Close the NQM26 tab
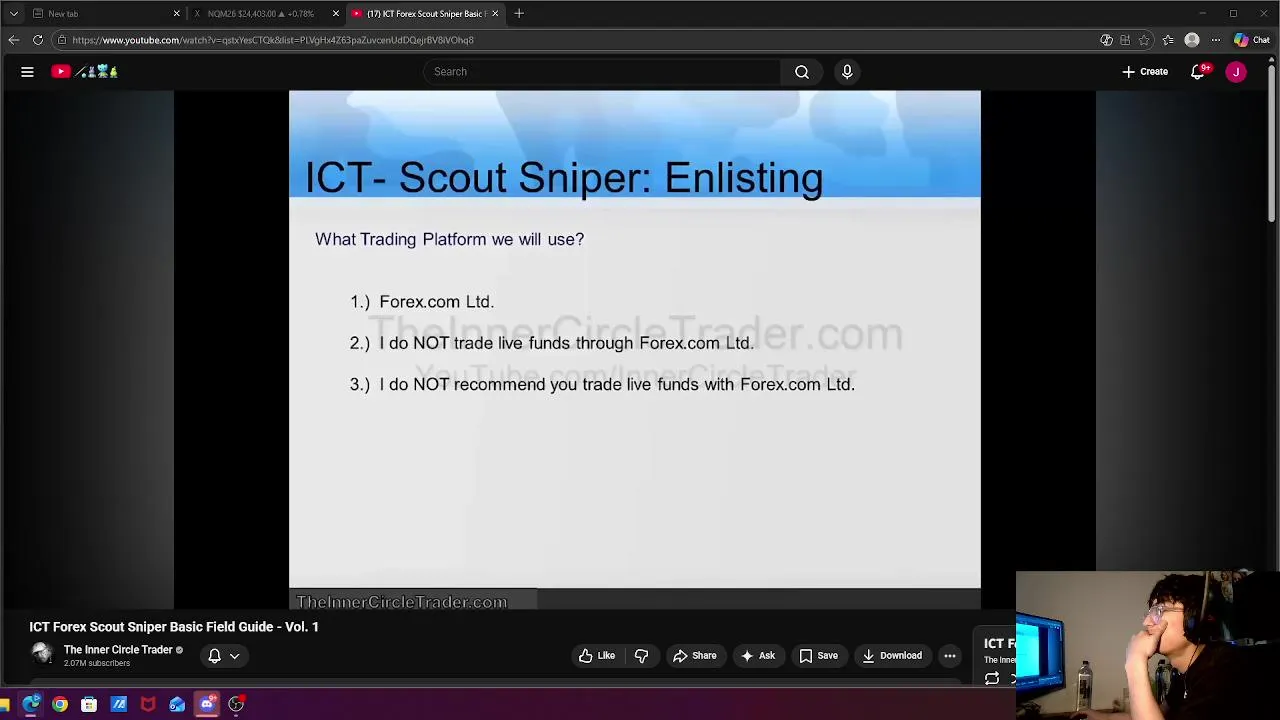Screen dimensions: 1280x720 (336, 14)
